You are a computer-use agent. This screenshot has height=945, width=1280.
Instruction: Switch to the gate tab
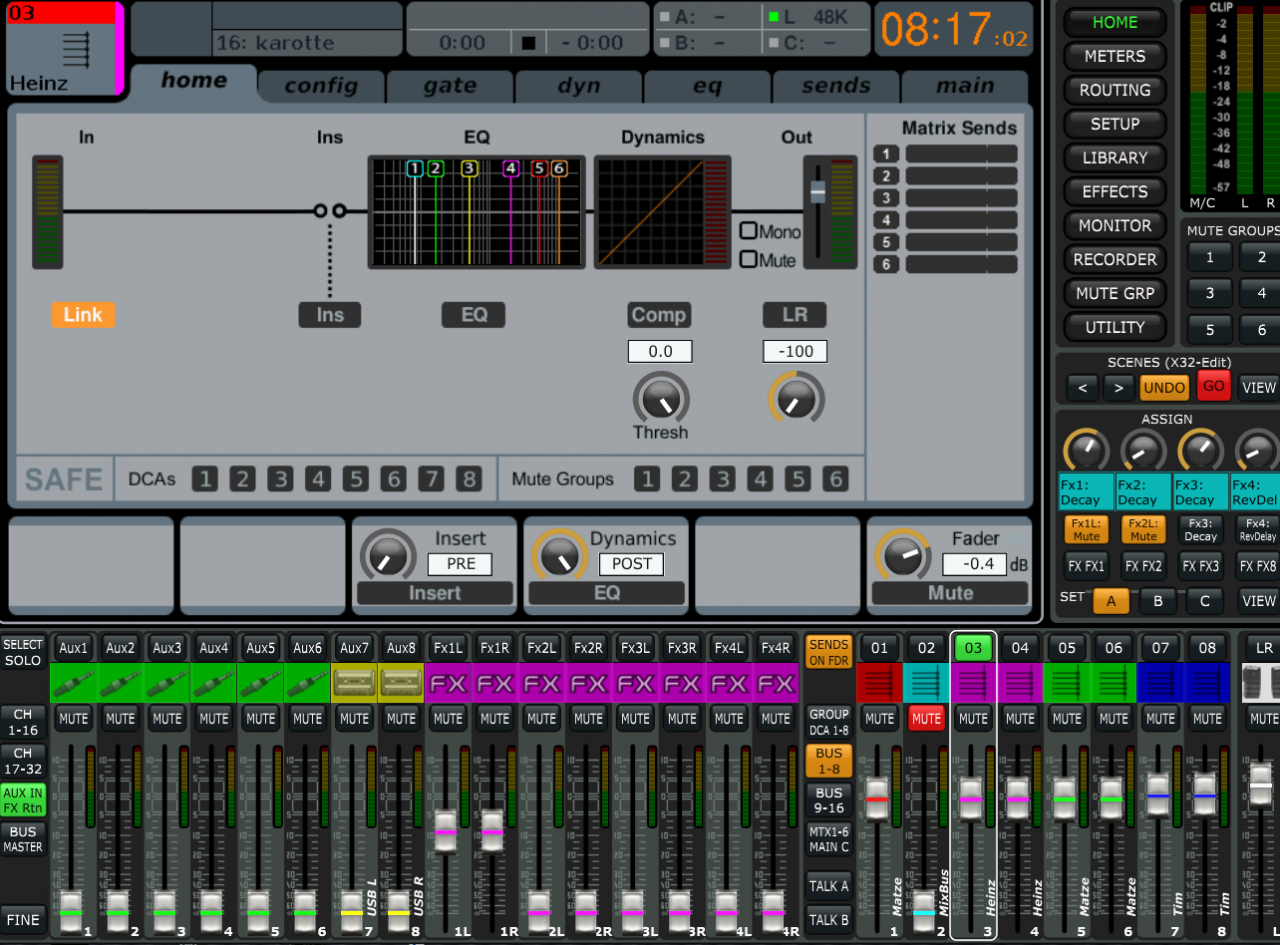point(450,86)
